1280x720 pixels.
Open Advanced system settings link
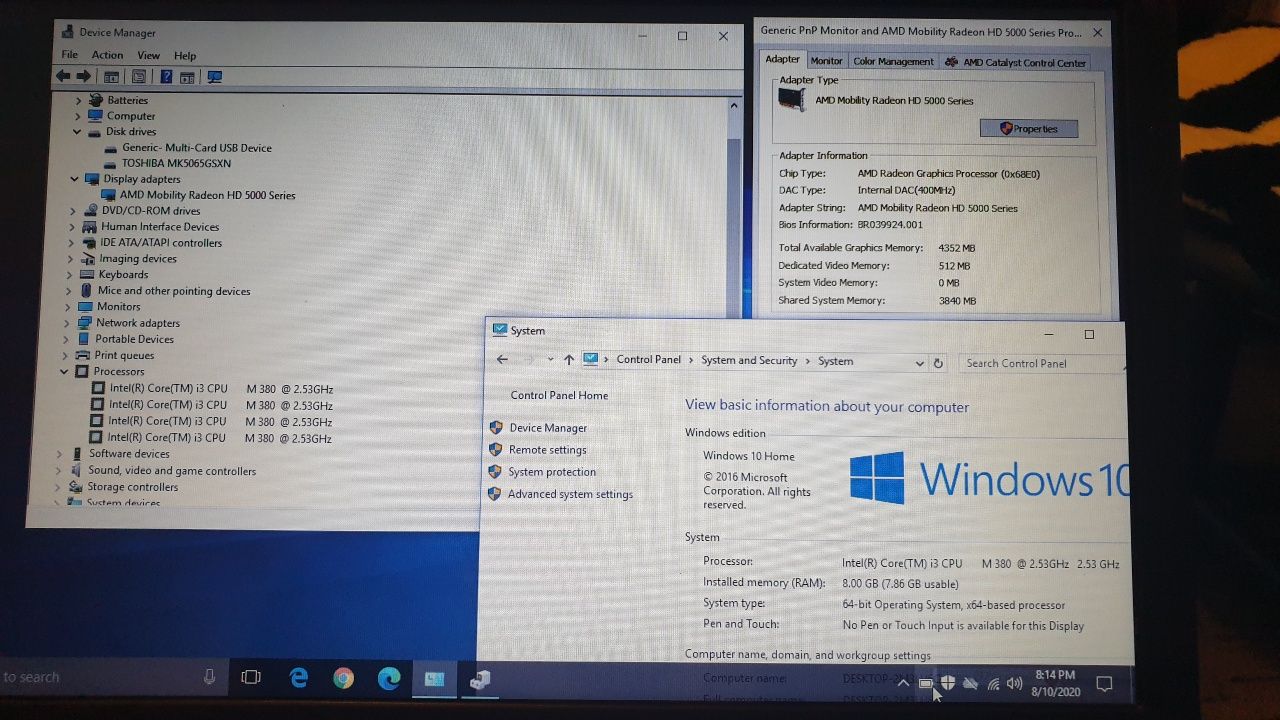(570, 494)
